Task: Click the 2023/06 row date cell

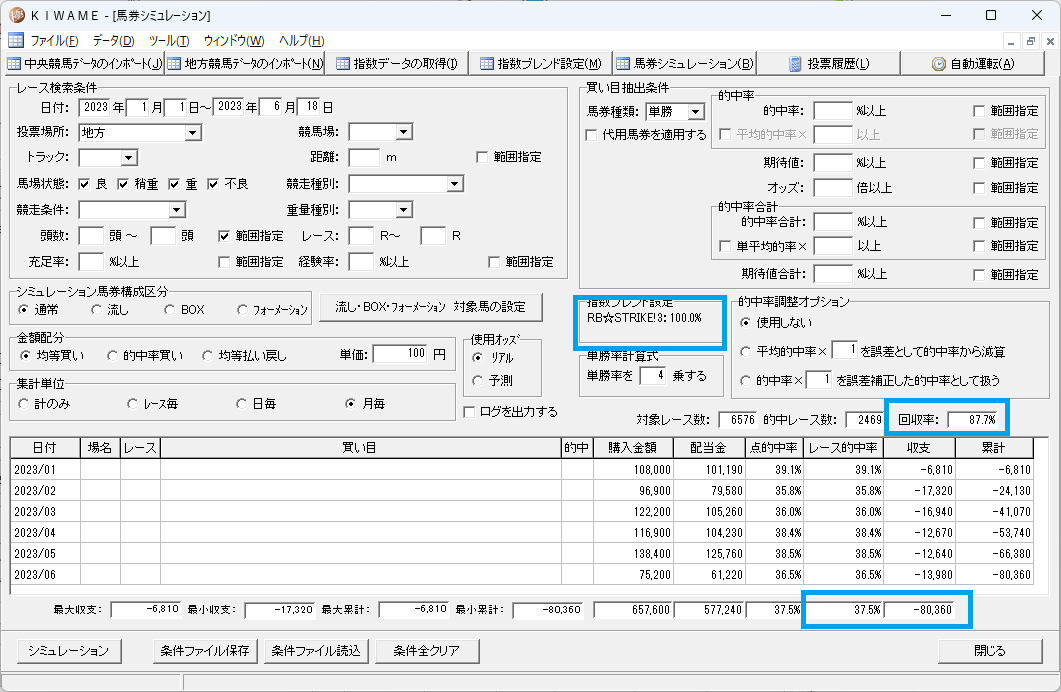Action: 45,574
